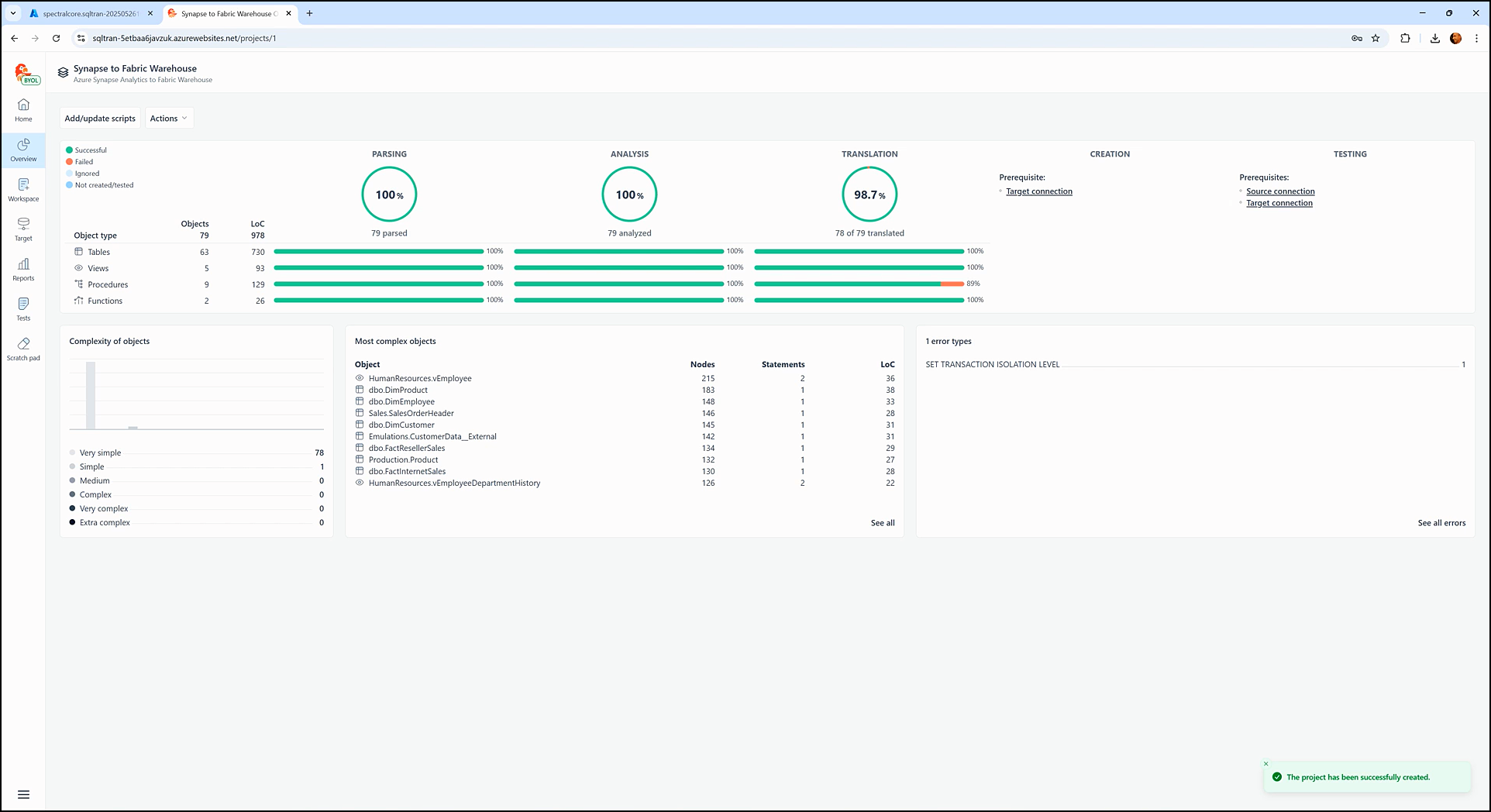Click the hamburger menu icon at bottom left
Viewport: 1491px width, 812px height.
tap(23, 794)
